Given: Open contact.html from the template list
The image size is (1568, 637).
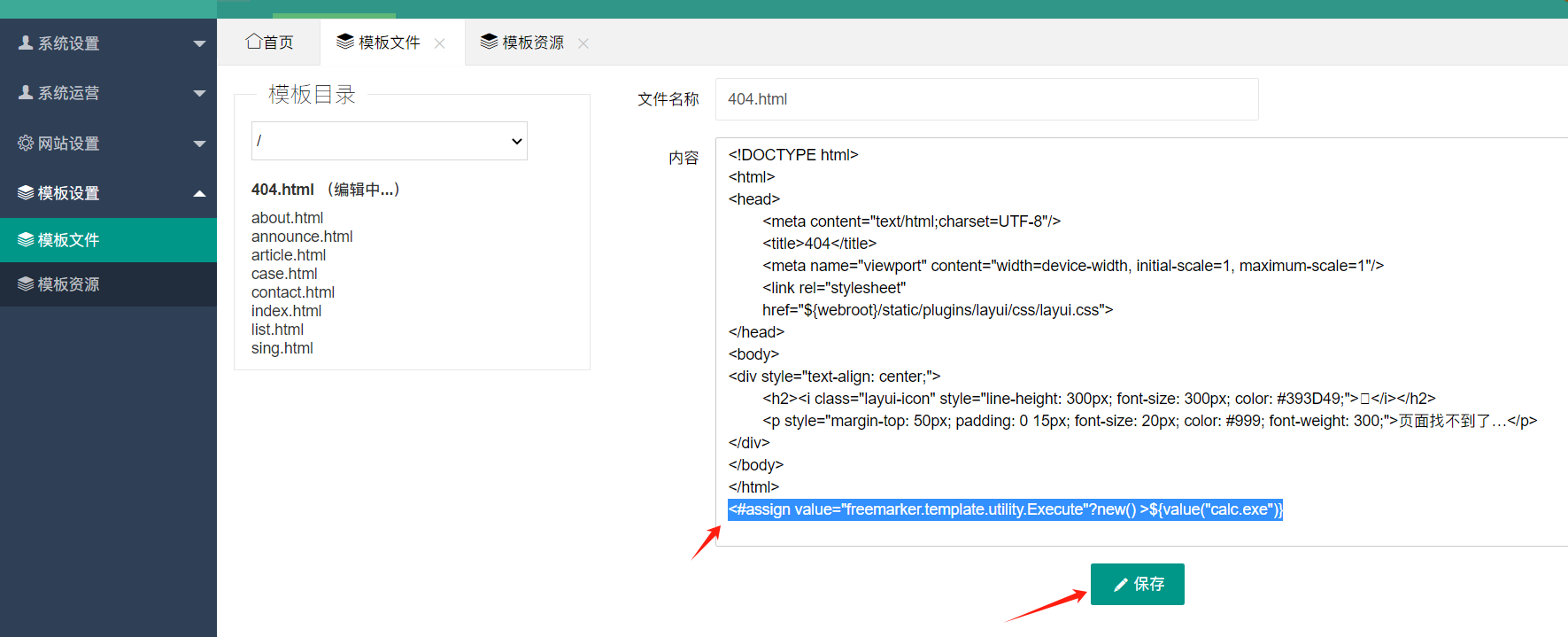Looking at the screenshot, I should pyautogui.click(x=293, y=292).
